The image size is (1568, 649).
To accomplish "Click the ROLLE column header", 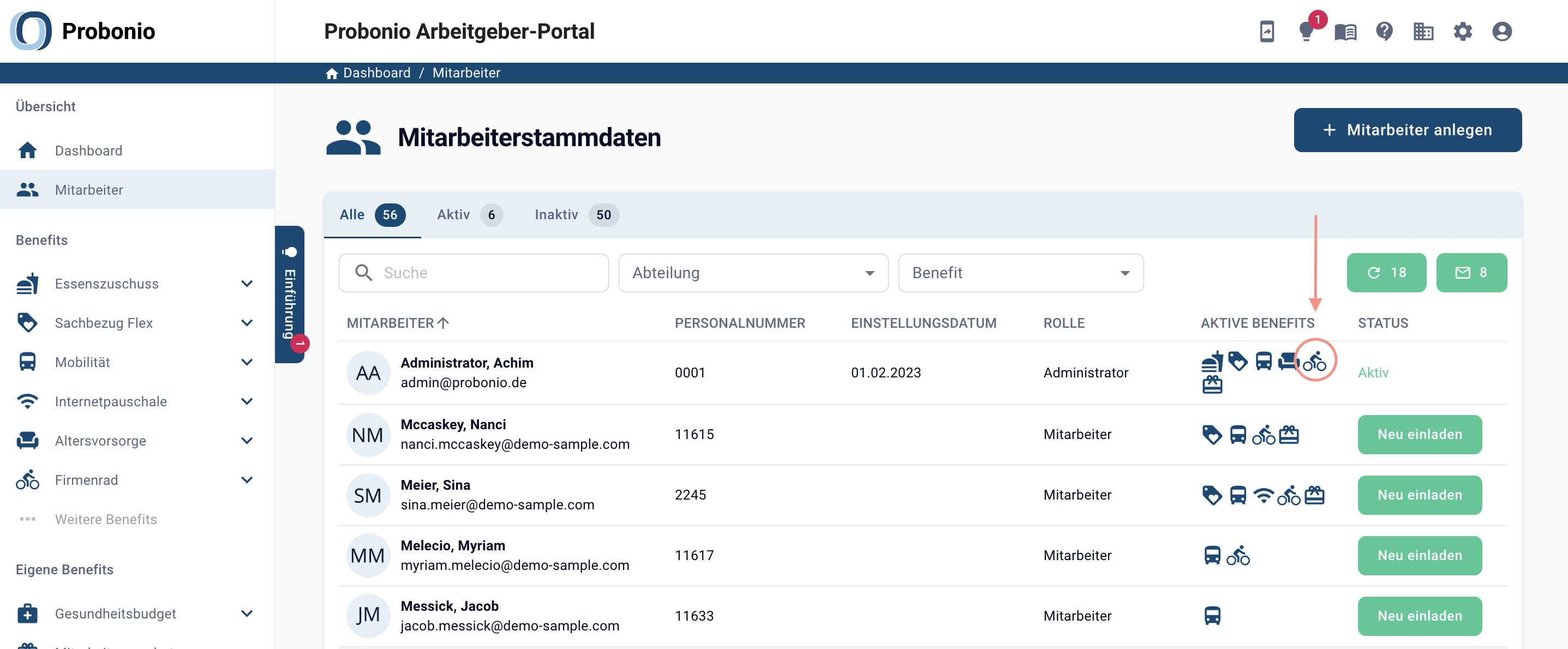I will (x=1063, y=323).
